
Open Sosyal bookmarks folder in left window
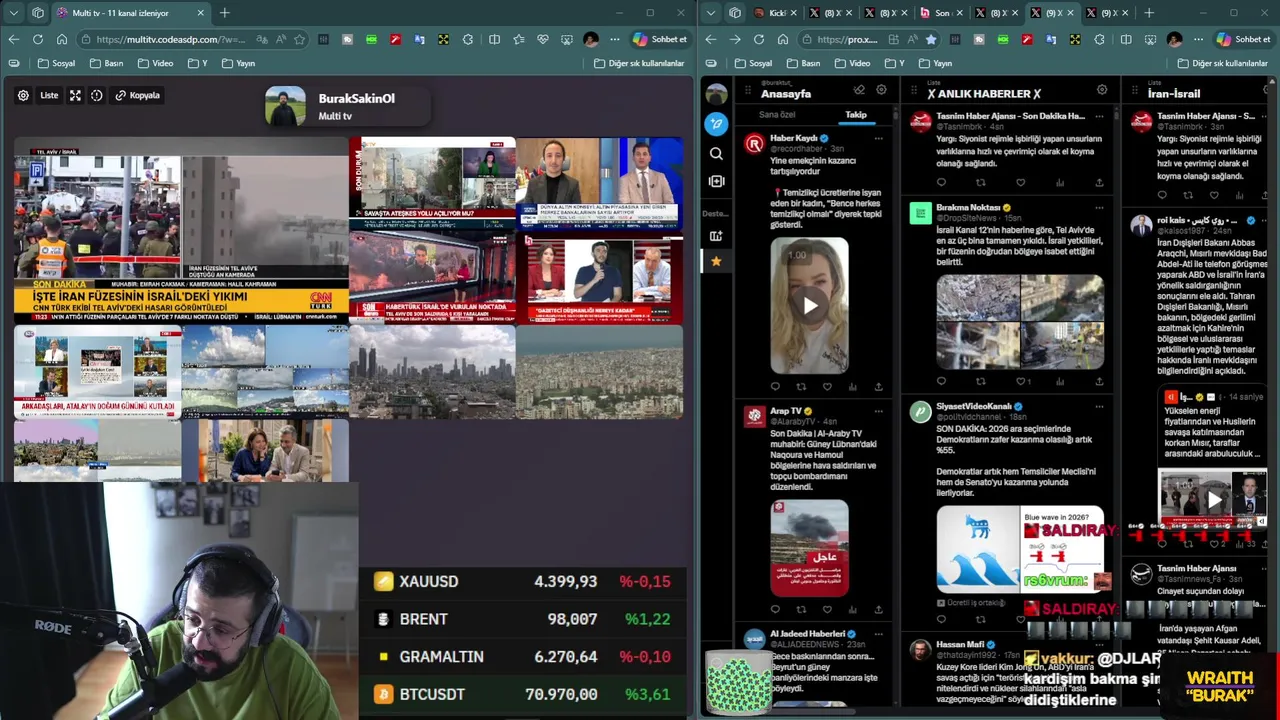coord(57,63)
